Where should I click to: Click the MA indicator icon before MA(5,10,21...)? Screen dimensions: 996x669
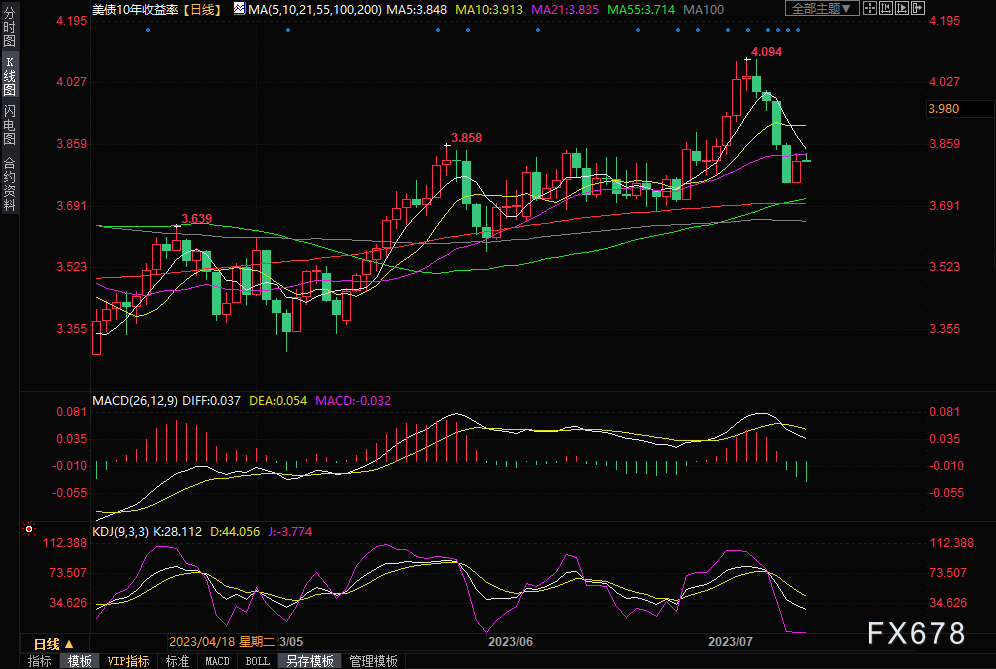tap(239, 9)
